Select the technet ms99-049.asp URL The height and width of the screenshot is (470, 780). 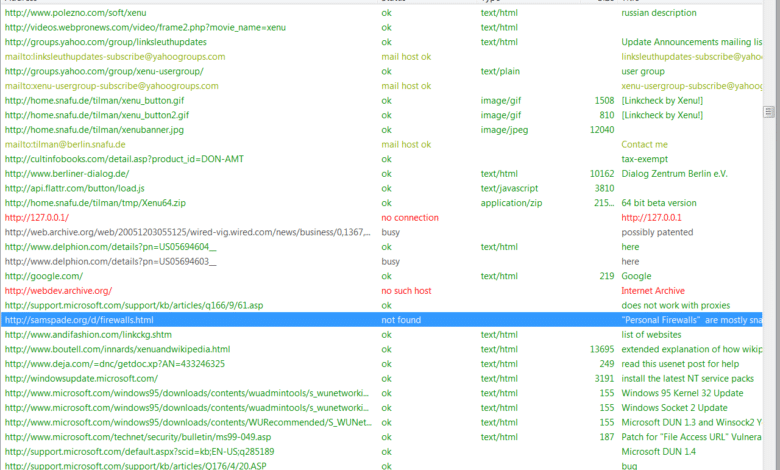click(138, 437)
